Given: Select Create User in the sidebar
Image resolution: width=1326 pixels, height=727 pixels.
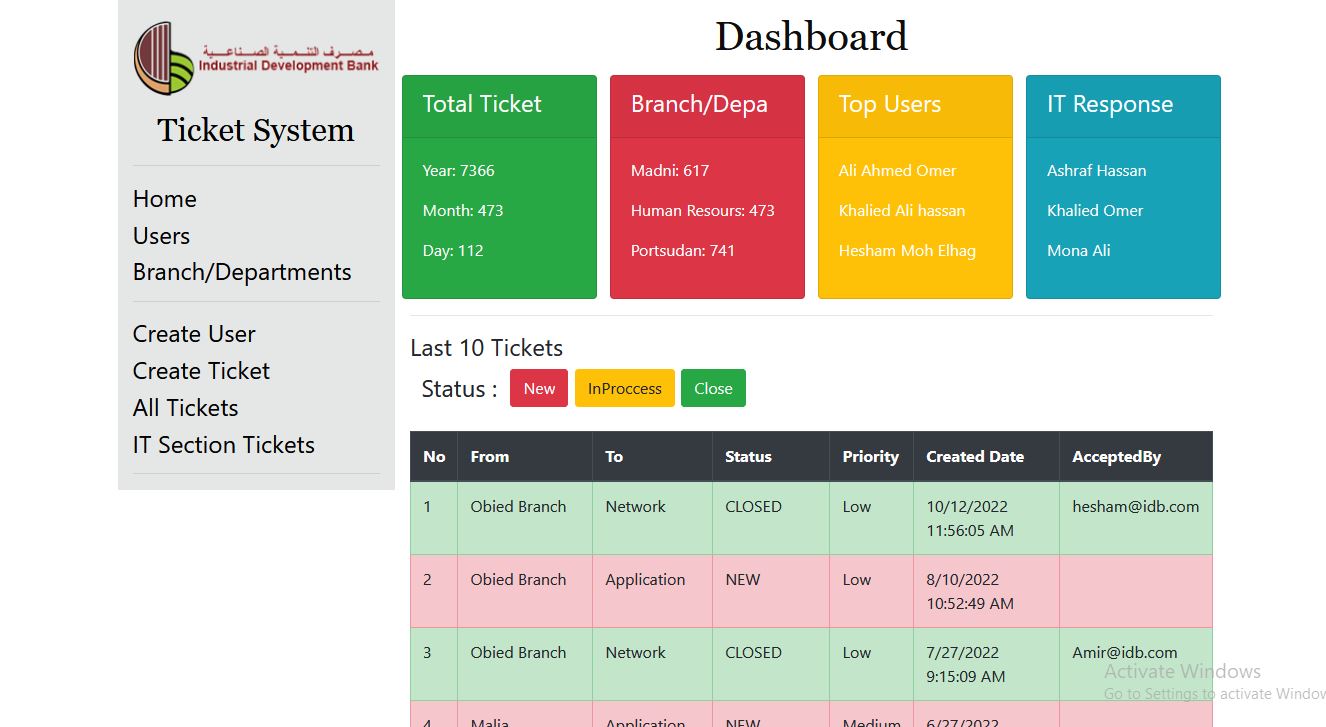Looking at the screenshot, I should [194, 334].
